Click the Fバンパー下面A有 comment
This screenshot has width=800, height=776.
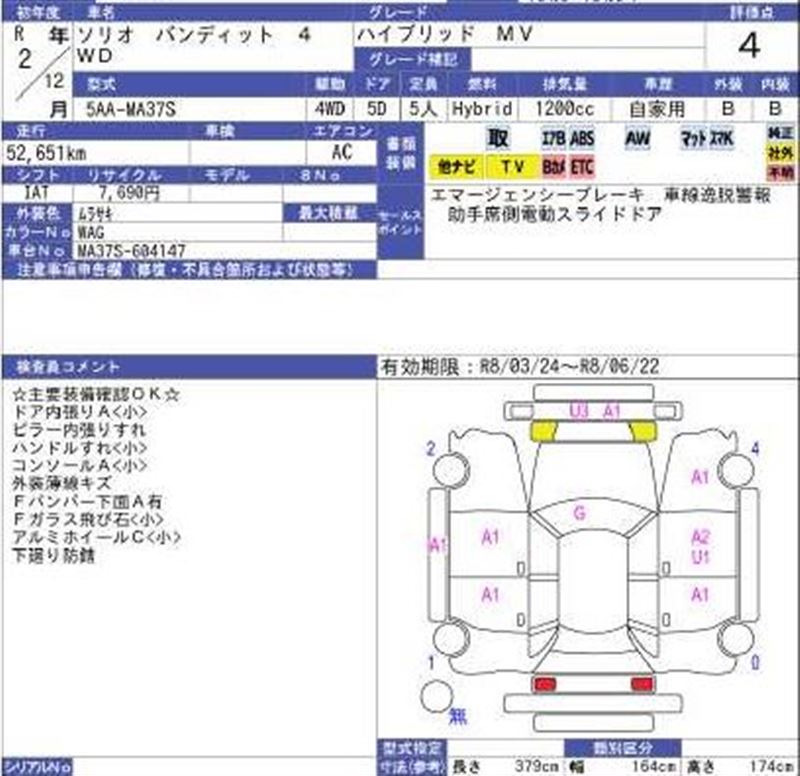click(87, 502)
